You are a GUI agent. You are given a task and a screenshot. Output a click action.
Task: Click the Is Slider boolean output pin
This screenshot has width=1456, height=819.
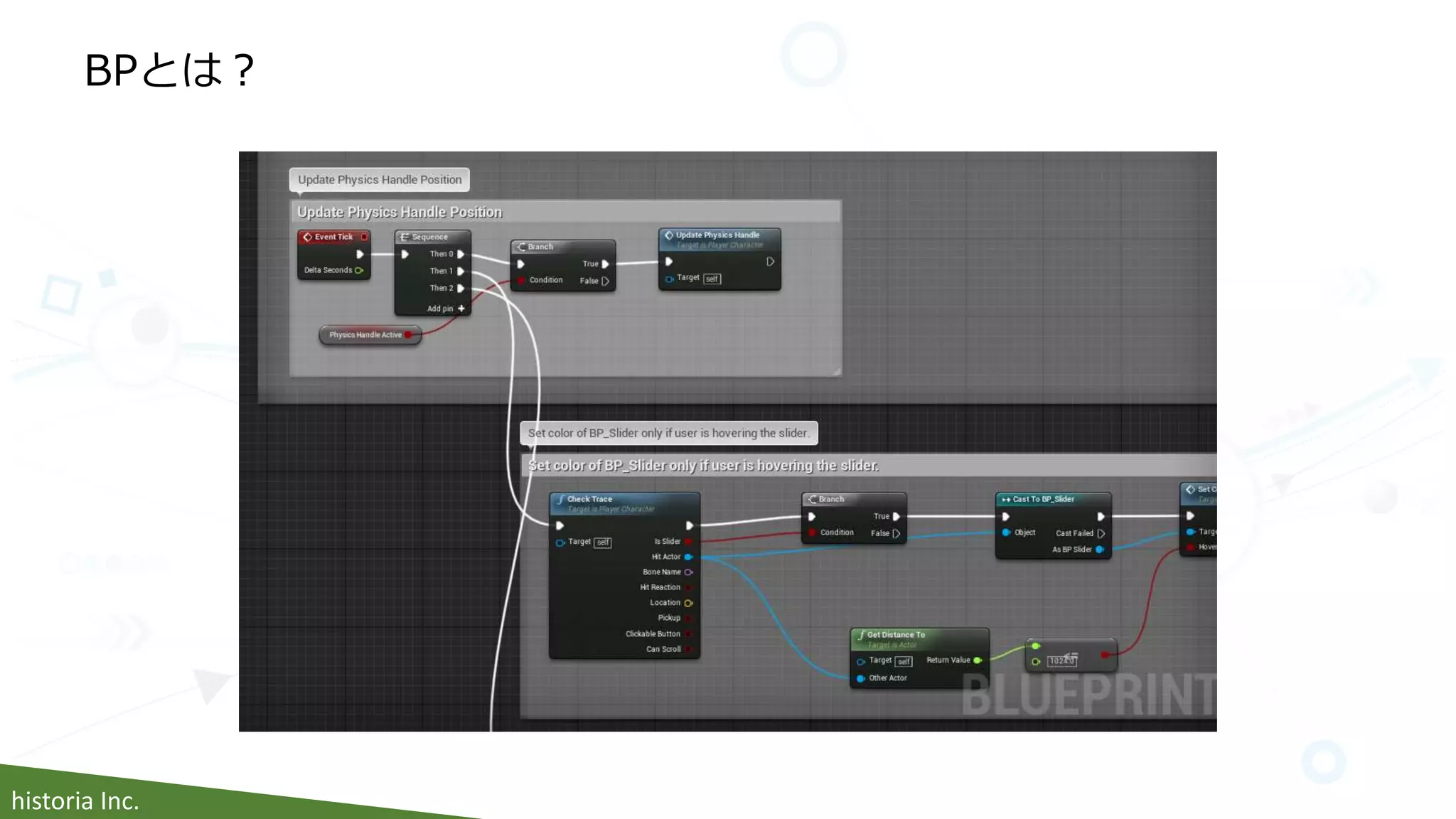688,542
